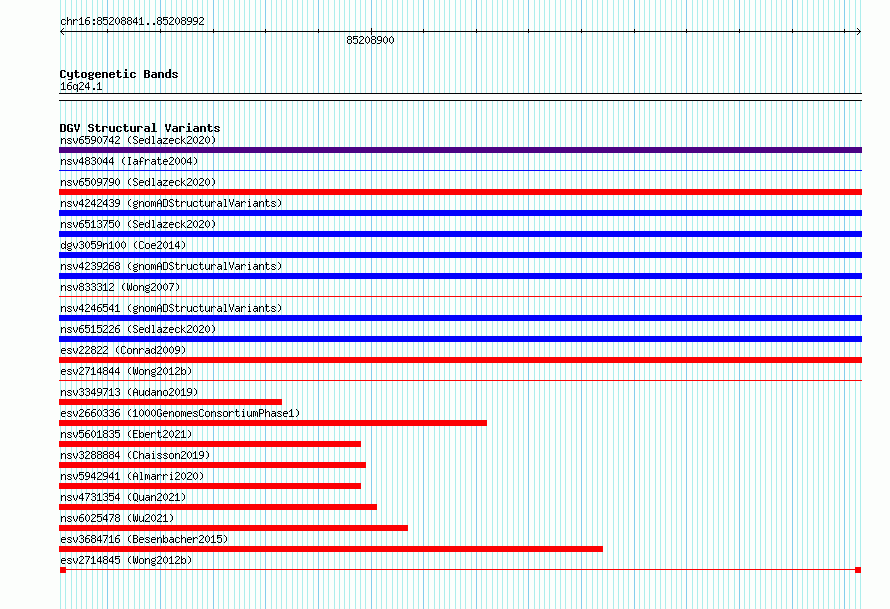This screenshot has width=890, height=609.
Task: Select the 16q24.1 band label
Action: [81, 87]
